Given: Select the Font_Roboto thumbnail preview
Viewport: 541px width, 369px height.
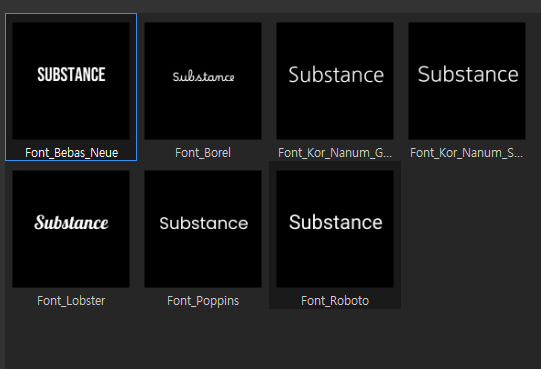Looking at the screenshot, I should tap(335, 229).
